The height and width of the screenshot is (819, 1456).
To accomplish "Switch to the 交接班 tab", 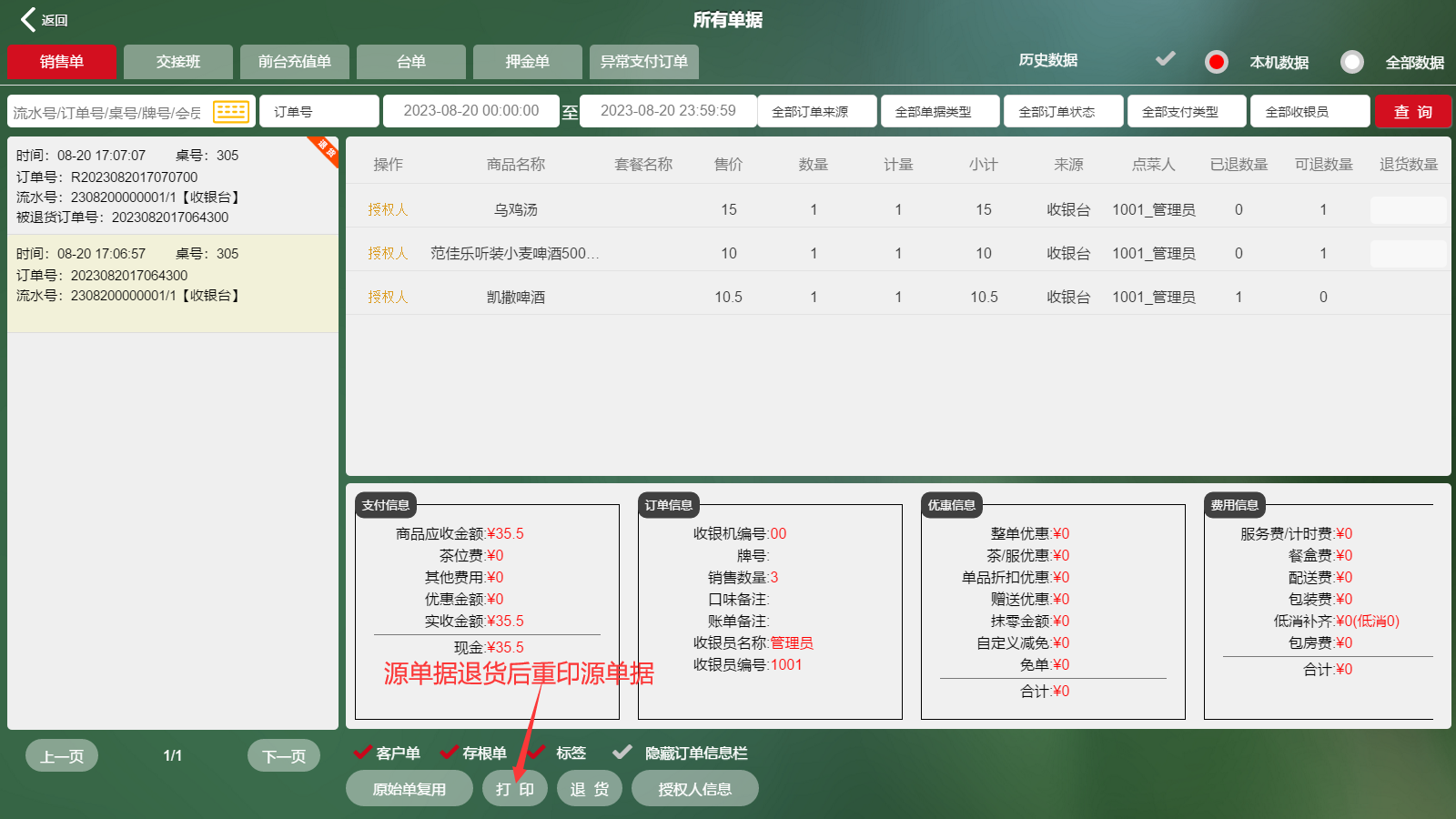I will [178, 62].
